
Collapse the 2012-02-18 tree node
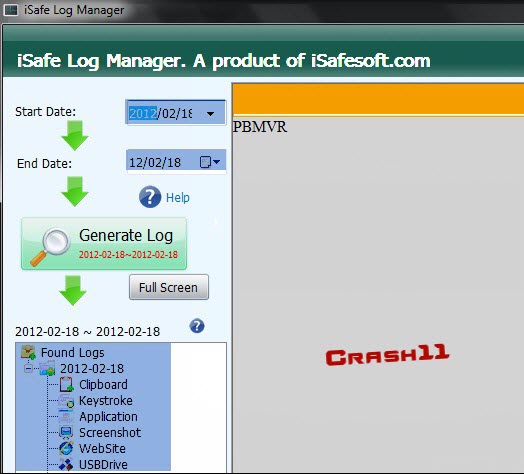click(28, 368)
